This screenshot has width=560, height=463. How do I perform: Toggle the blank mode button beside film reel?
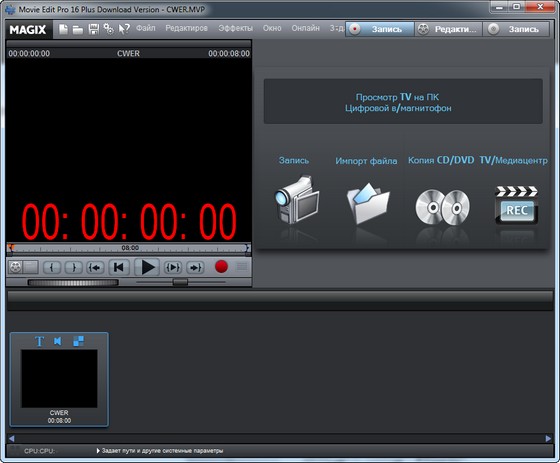31,267
